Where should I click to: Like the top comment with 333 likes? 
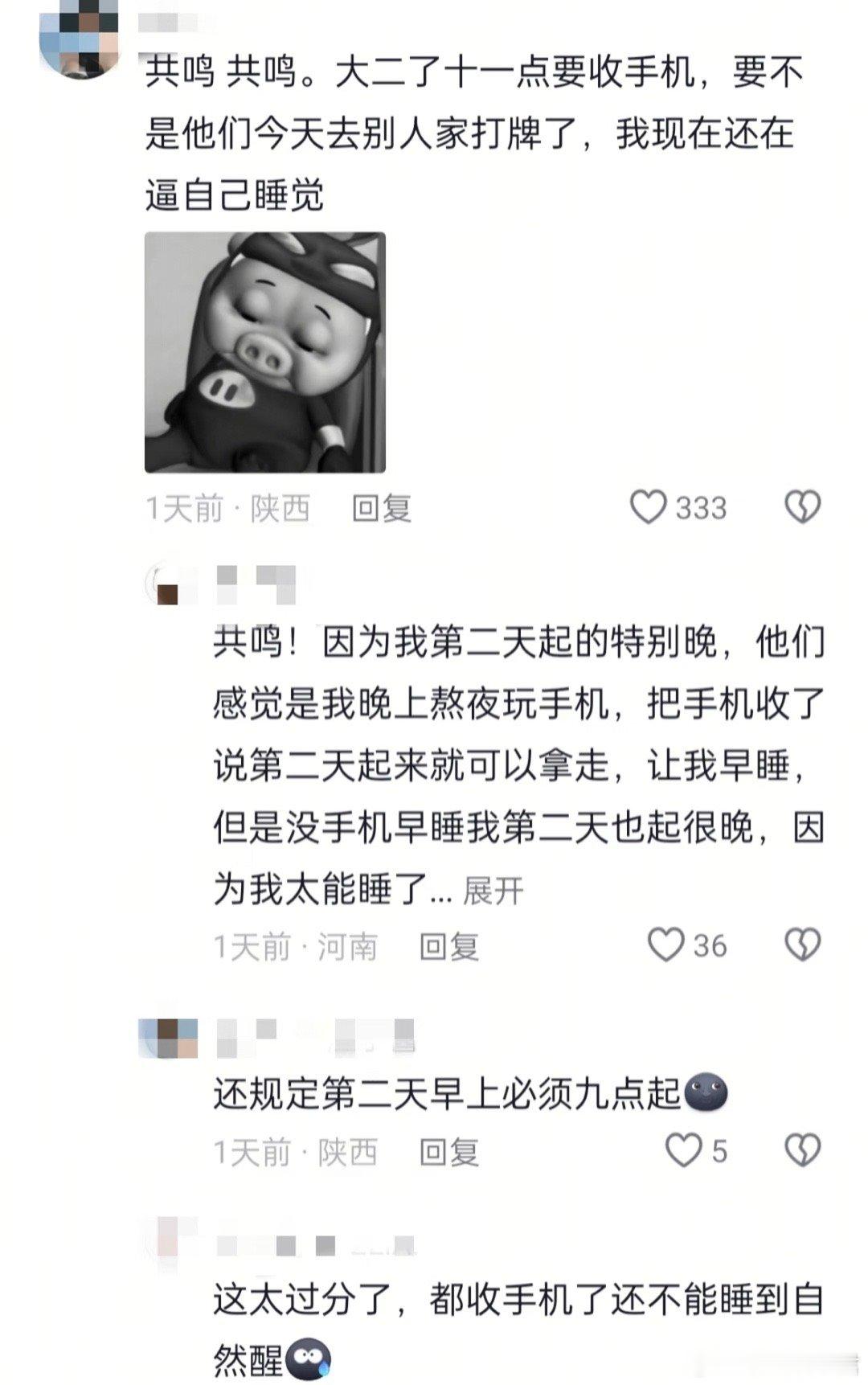point(648,507)
